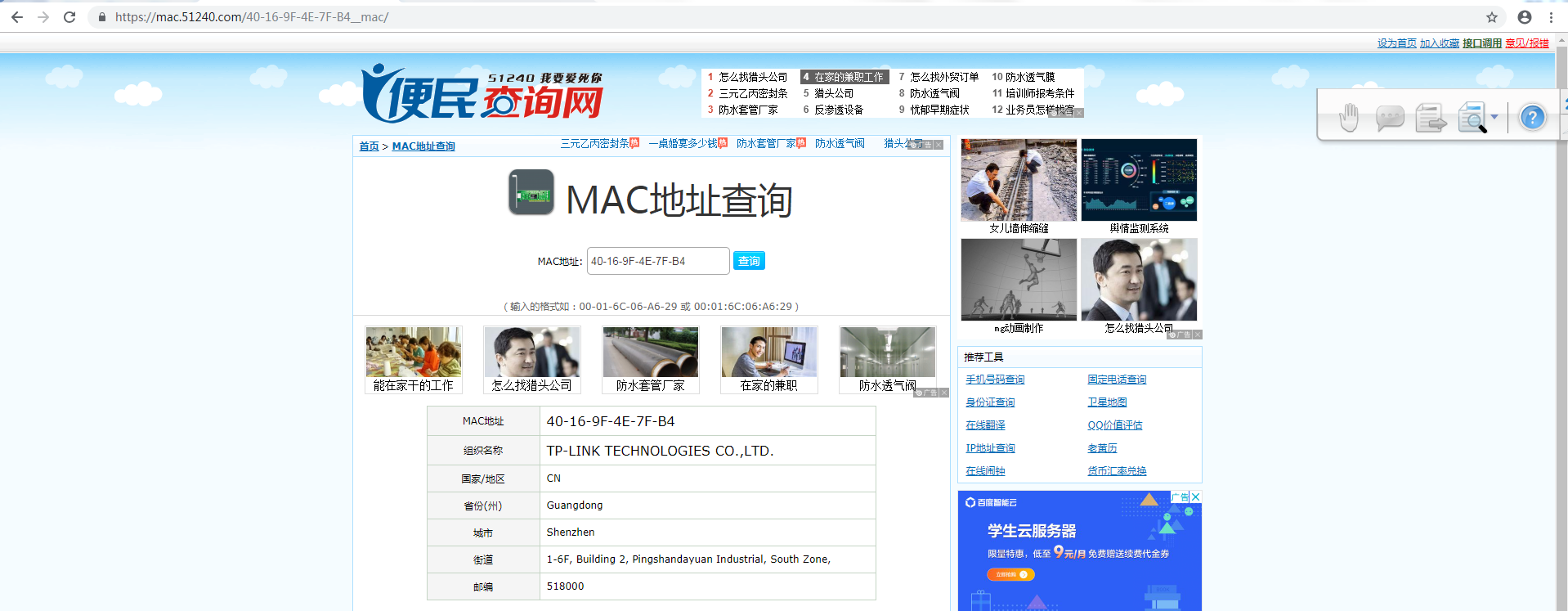The height and width of the screenshot is (611, 1568).
Task: Click the 设为首页 link
Action: coord(1397,43)
